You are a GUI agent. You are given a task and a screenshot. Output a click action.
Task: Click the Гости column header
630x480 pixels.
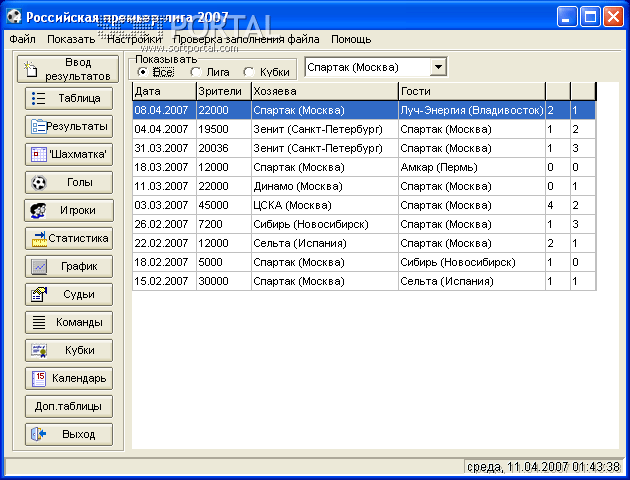(472, 91)
